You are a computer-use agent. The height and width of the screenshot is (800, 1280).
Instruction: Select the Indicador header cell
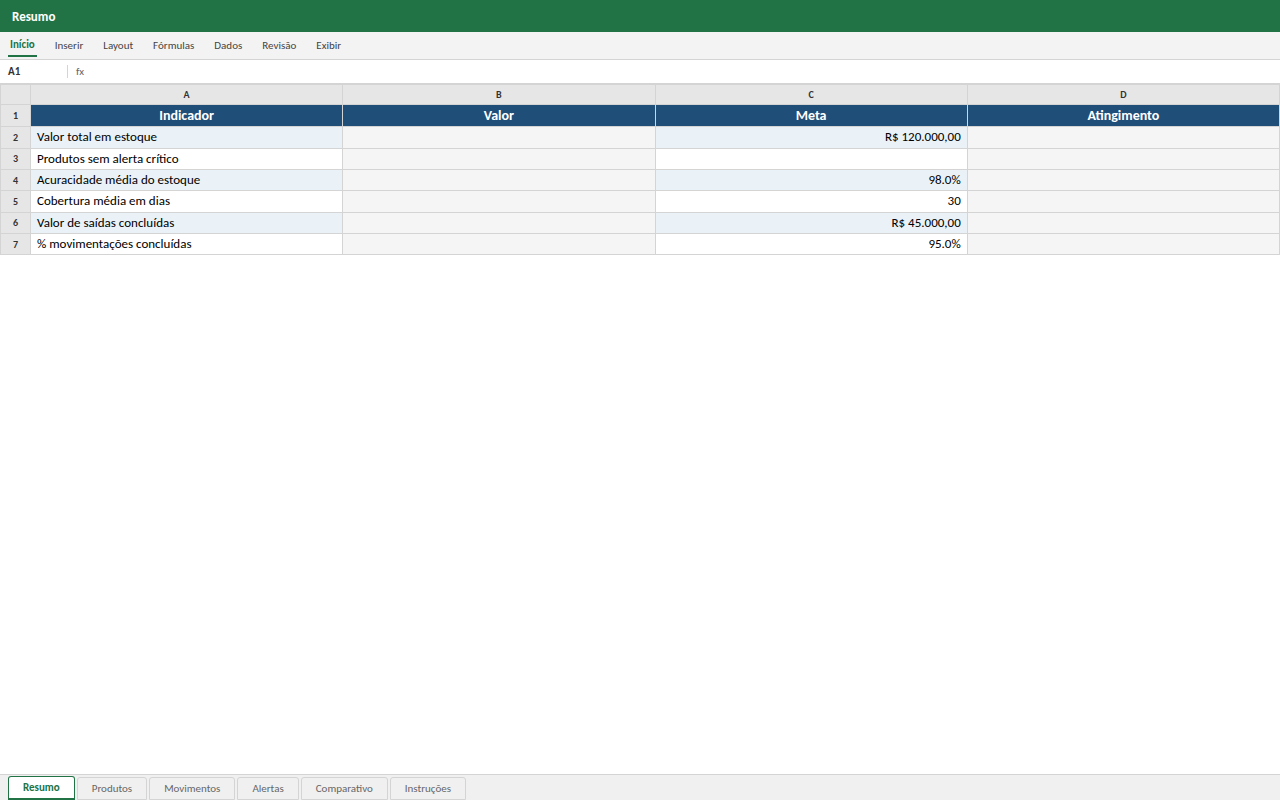click(187, 116)
